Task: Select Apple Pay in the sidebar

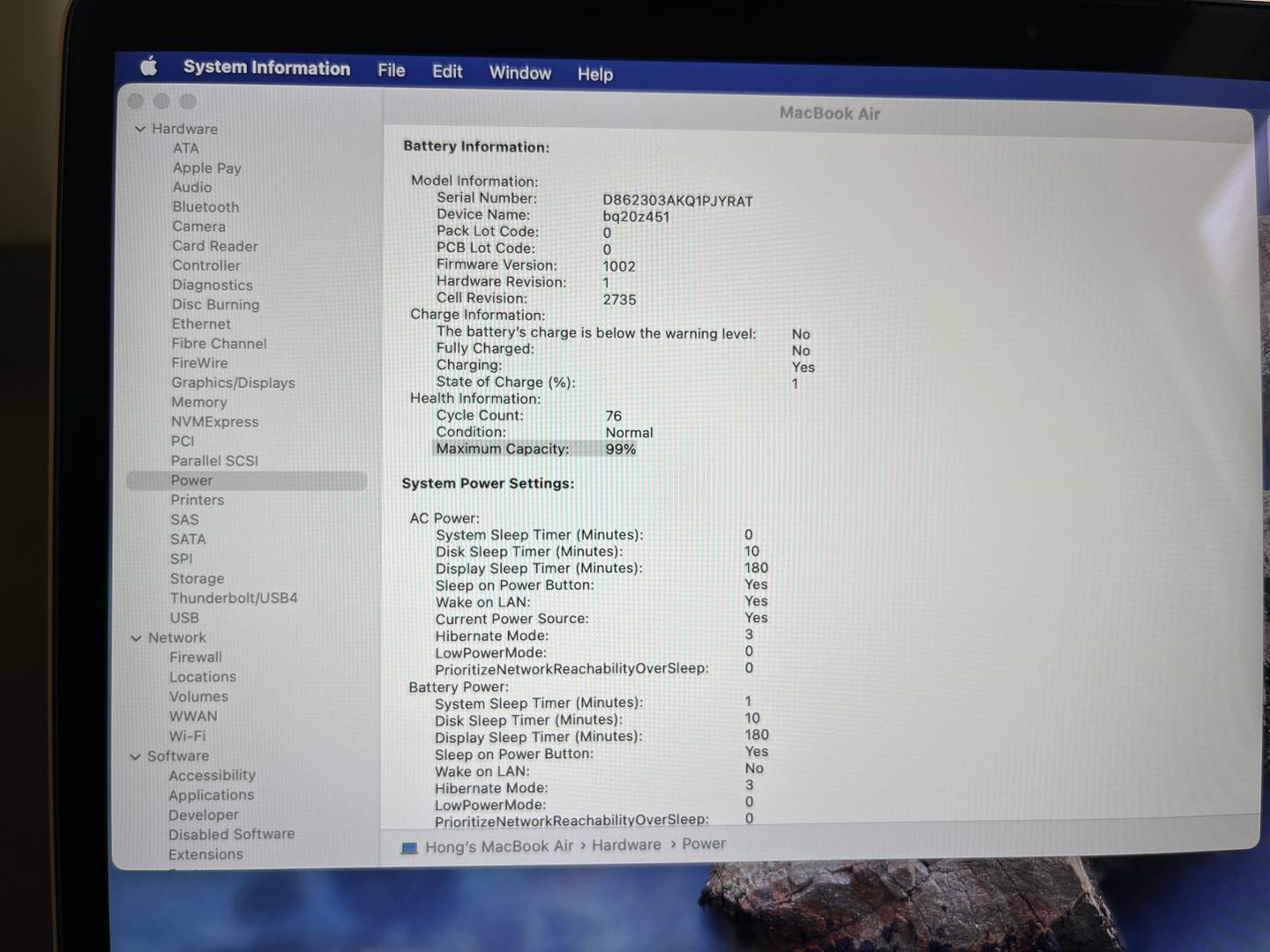Action: point(206,167)
